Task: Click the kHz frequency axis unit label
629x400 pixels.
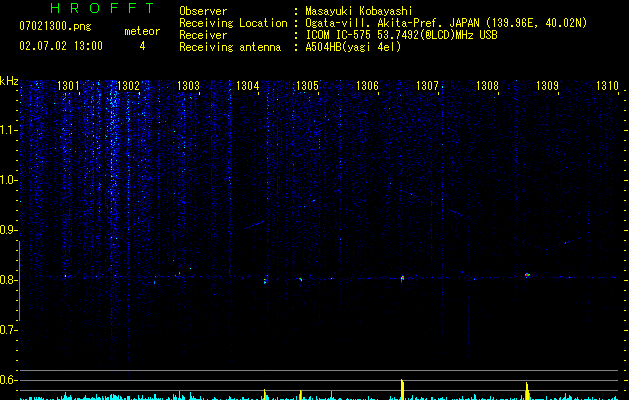Action: click(x=9, y=81)
